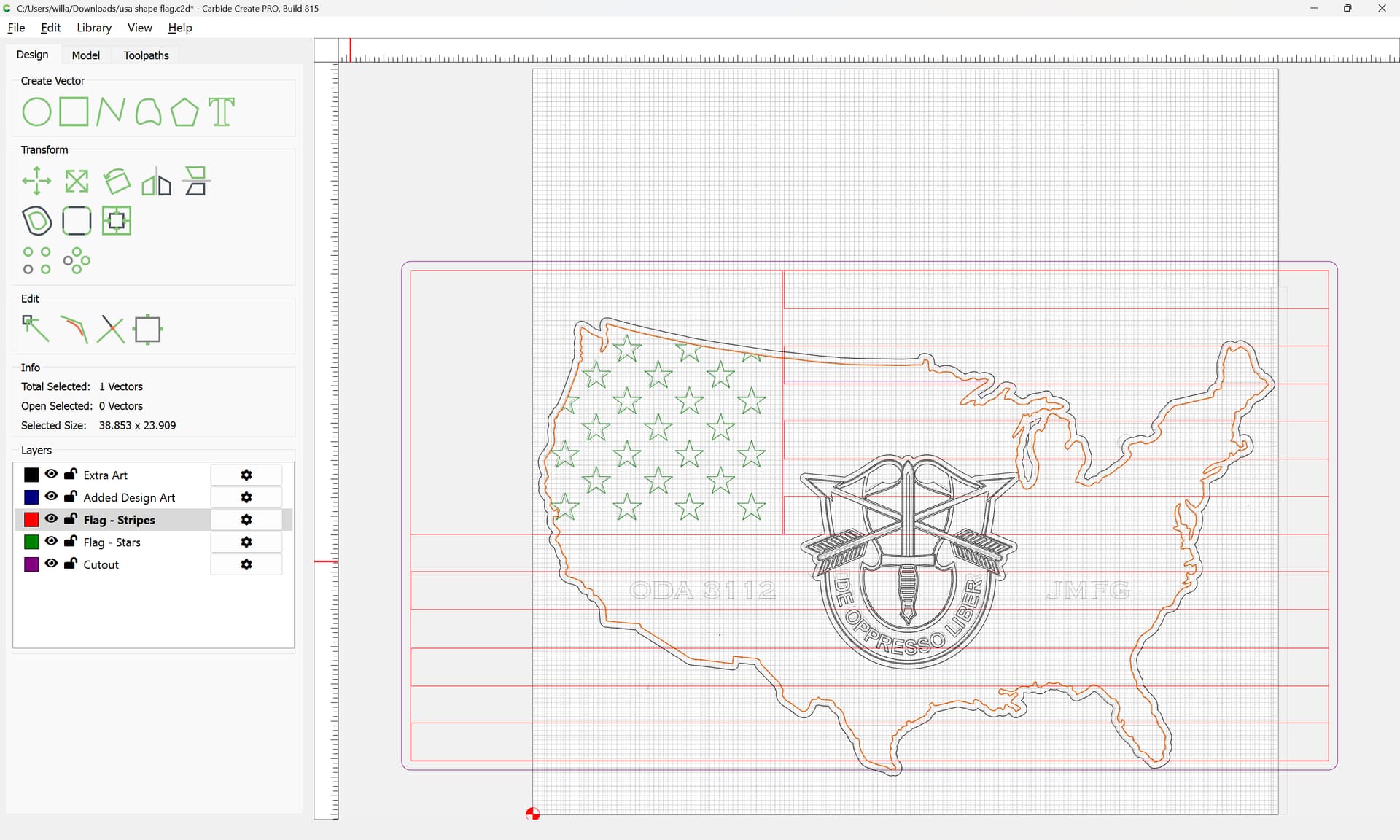This screenshot has width=1400, height=840.
Task: Select the Curve vector tool
Action: pyautogui.click(x=148, y=112)
